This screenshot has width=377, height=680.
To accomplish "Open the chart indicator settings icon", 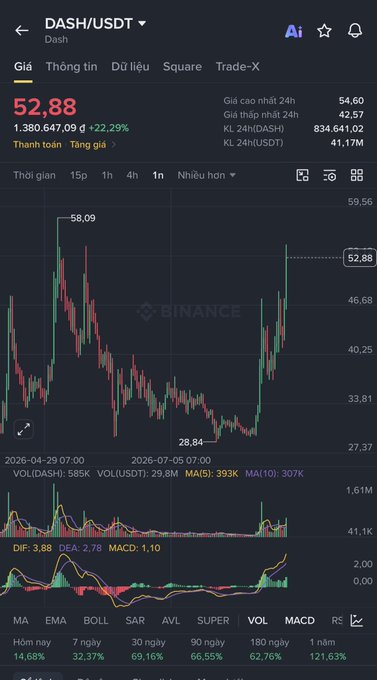I will tap(330, 175).
